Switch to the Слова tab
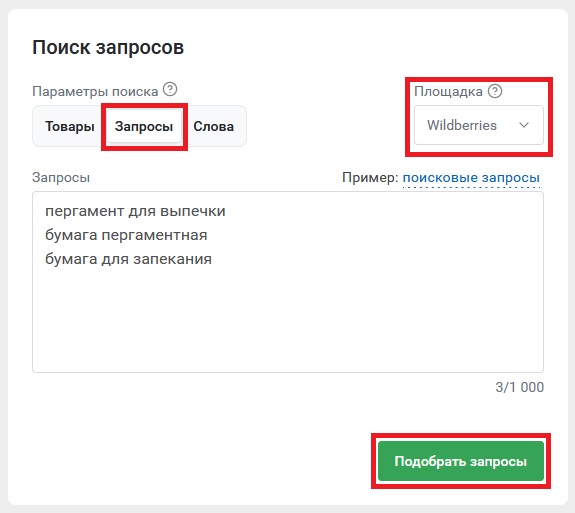 point(213,127)
